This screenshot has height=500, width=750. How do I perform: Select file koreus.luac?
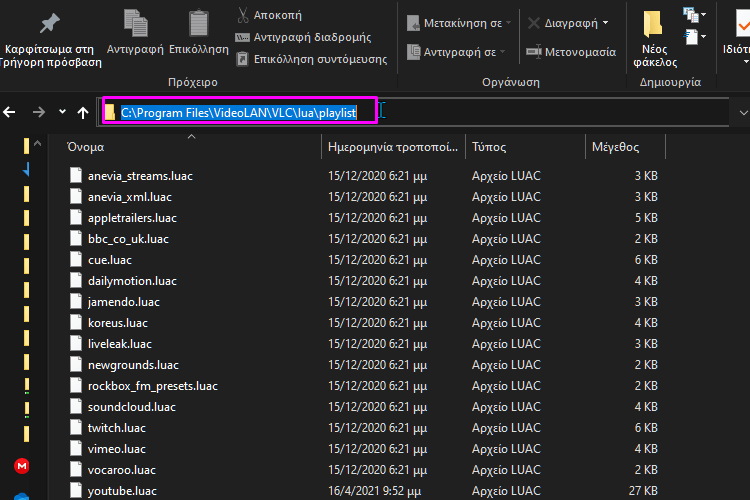pos(118,323)
